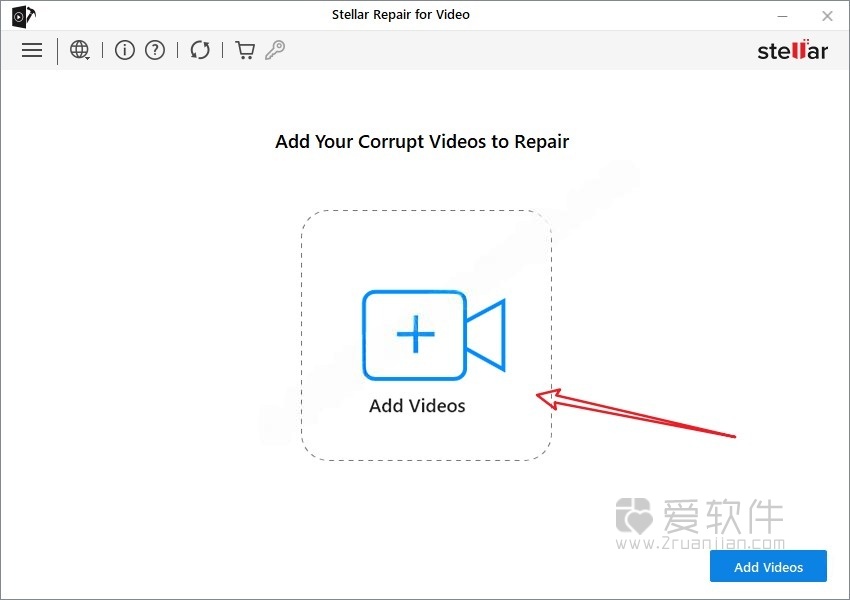Click the app icon in title bar

tap(23, 16)
